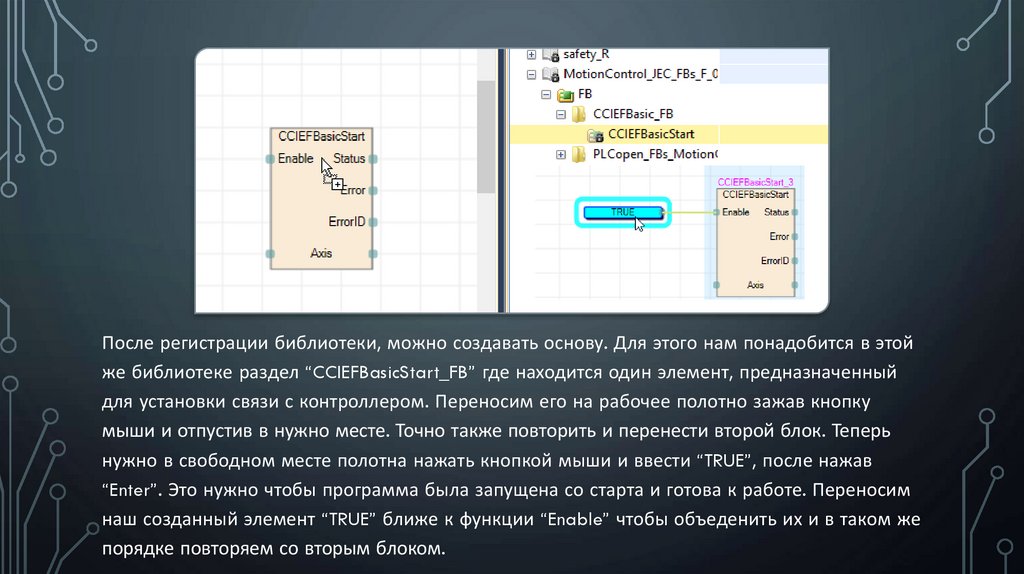1024x574 pixels.
Task: Click the CCIEFBasic_FB folder icon
Action: coord(579,114)
